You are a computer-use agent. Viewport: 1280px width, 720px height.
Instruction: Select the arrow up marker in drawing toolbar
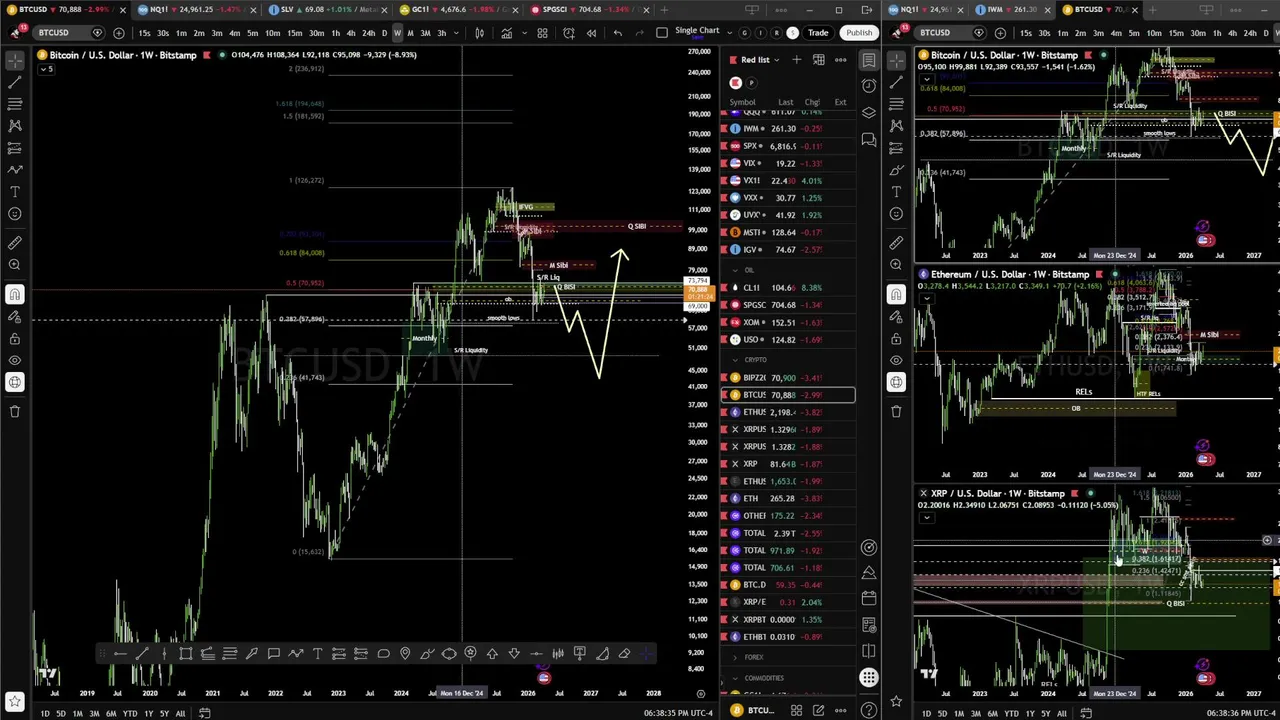pos(492,654)
